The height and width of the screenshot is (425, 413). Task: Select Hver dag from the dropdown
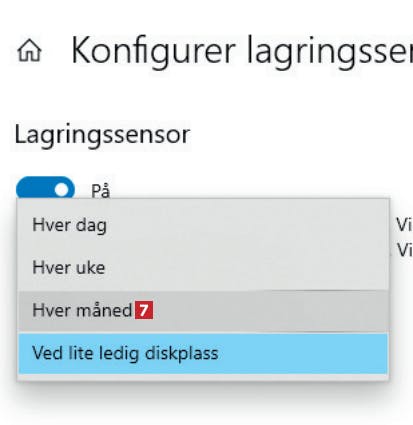203,225
